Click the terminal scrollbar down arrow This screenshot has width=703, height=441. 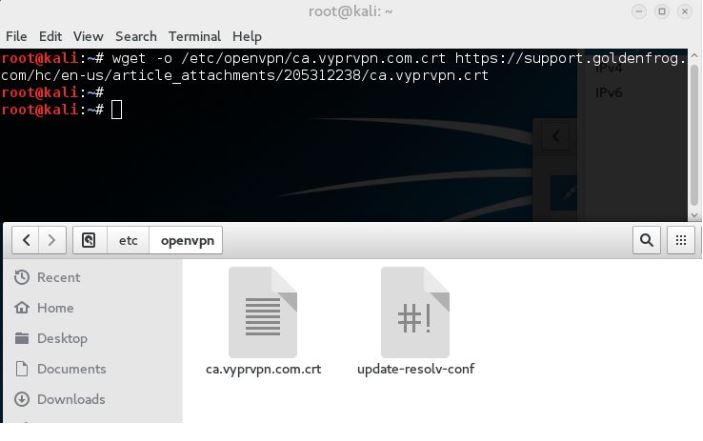(694, 216)
